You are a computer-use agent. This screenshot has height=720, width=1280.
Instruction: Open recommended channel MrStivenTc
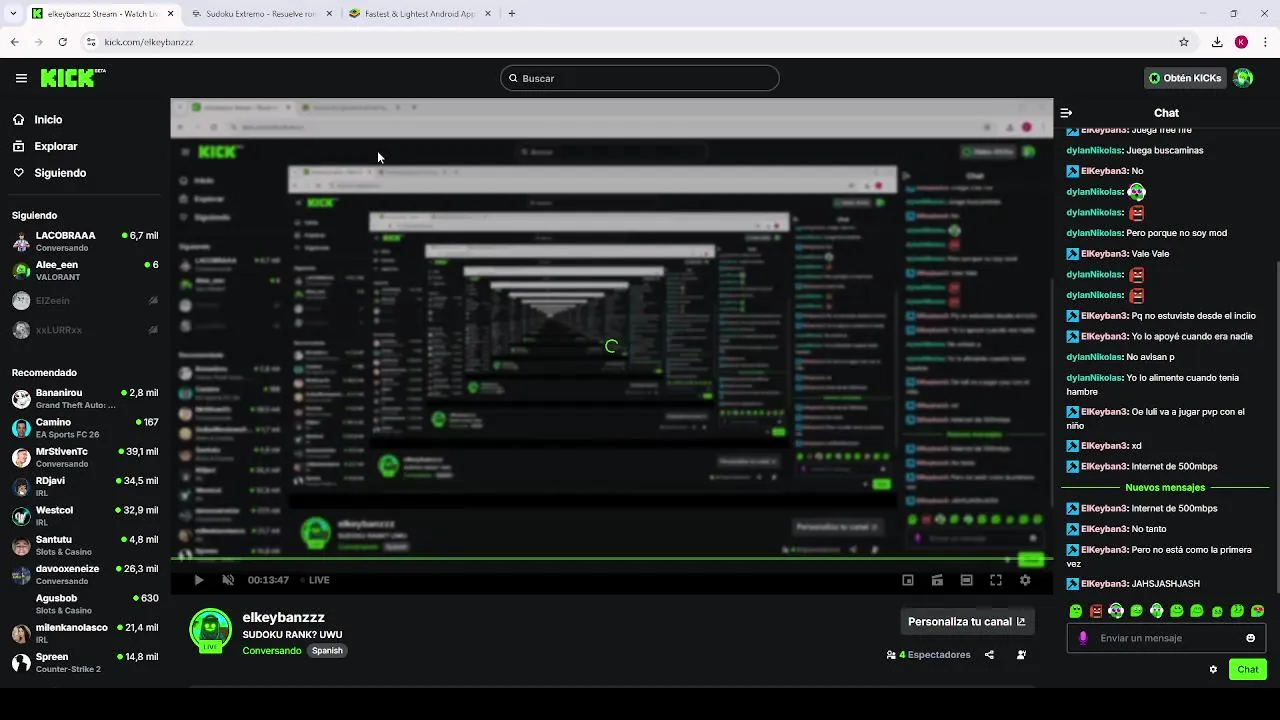pyautogui.click(x=85, y=457)
